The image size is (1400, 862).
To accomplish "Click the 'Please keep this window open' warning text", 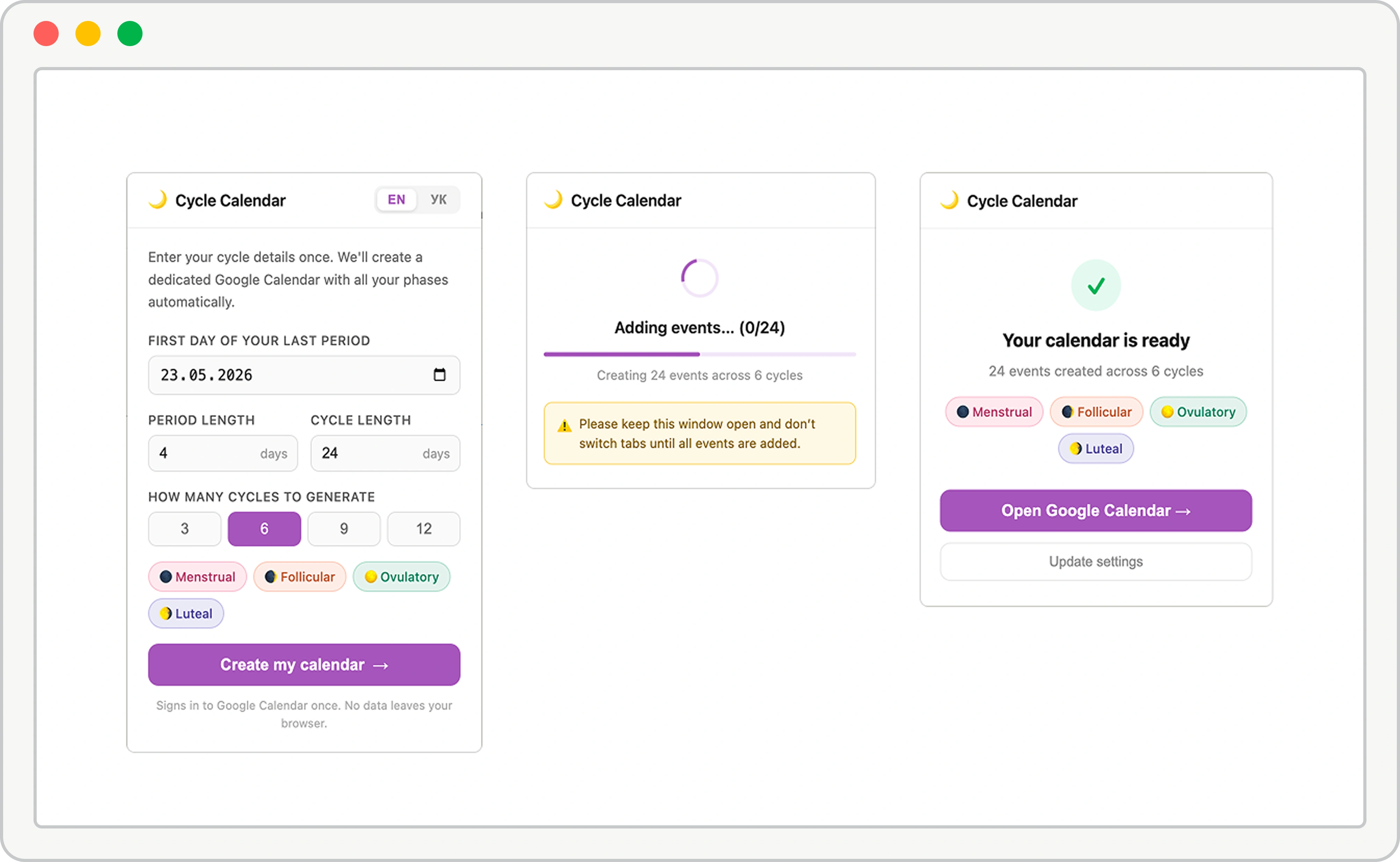I will coord(697,434).
